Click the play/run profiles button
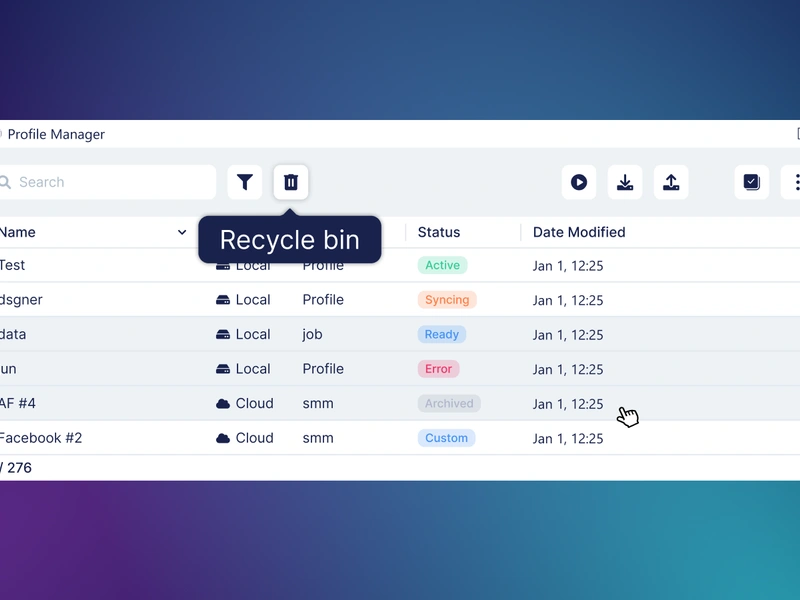 coord(579,182)
